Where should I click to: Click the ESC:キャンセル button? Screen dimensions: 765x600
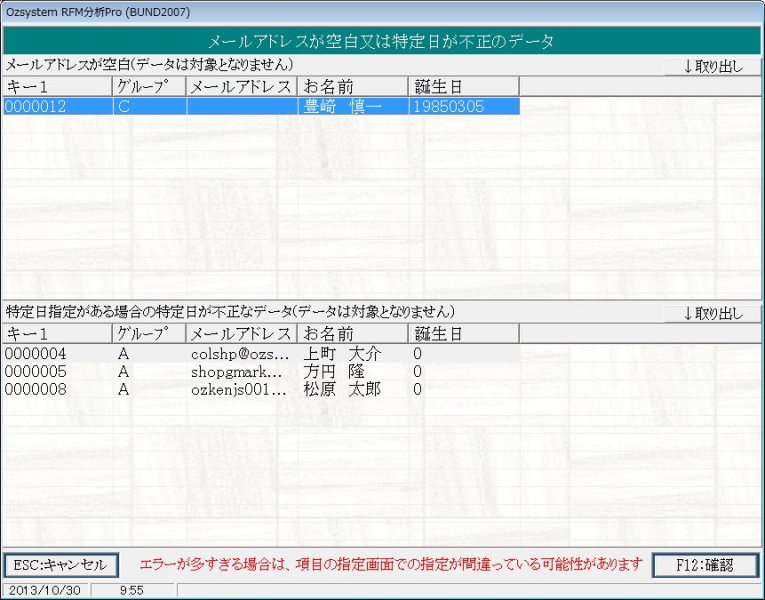point(61,565)
